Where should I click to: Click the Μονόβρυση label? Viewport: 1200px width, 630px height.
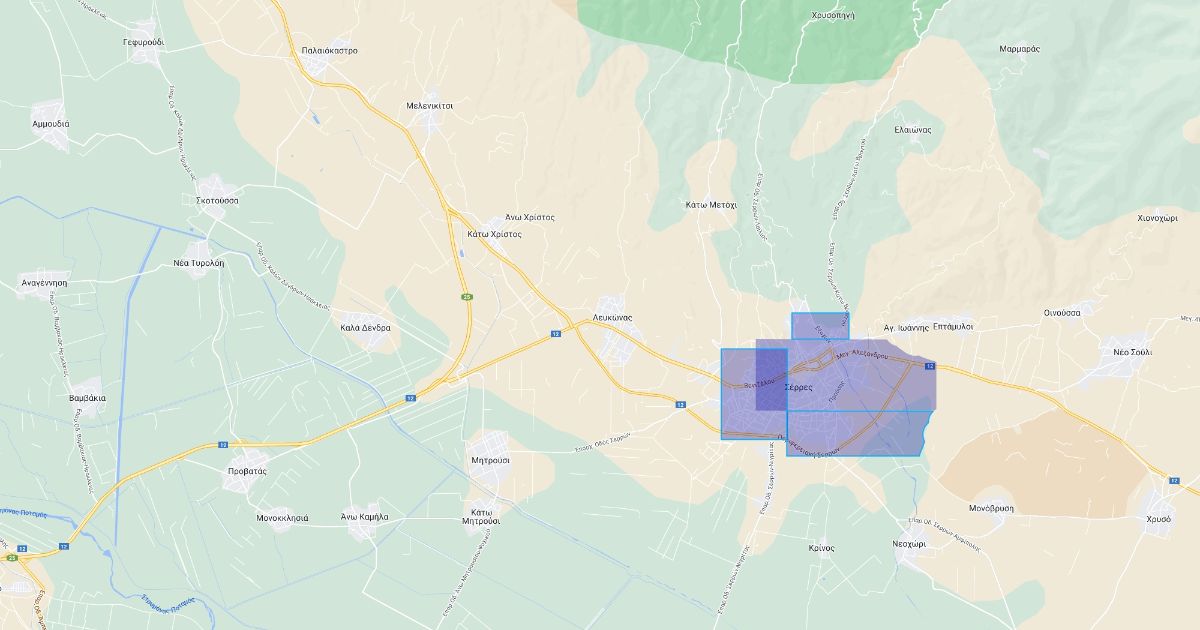point(991,507)
